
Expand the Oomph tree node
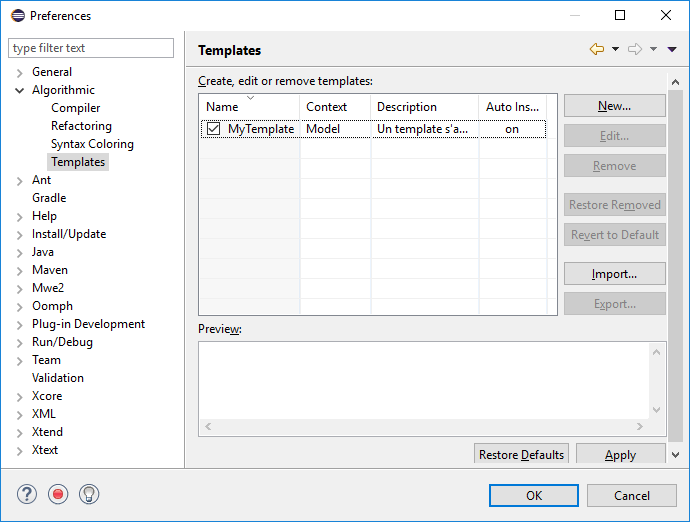(x=19, y=307)
